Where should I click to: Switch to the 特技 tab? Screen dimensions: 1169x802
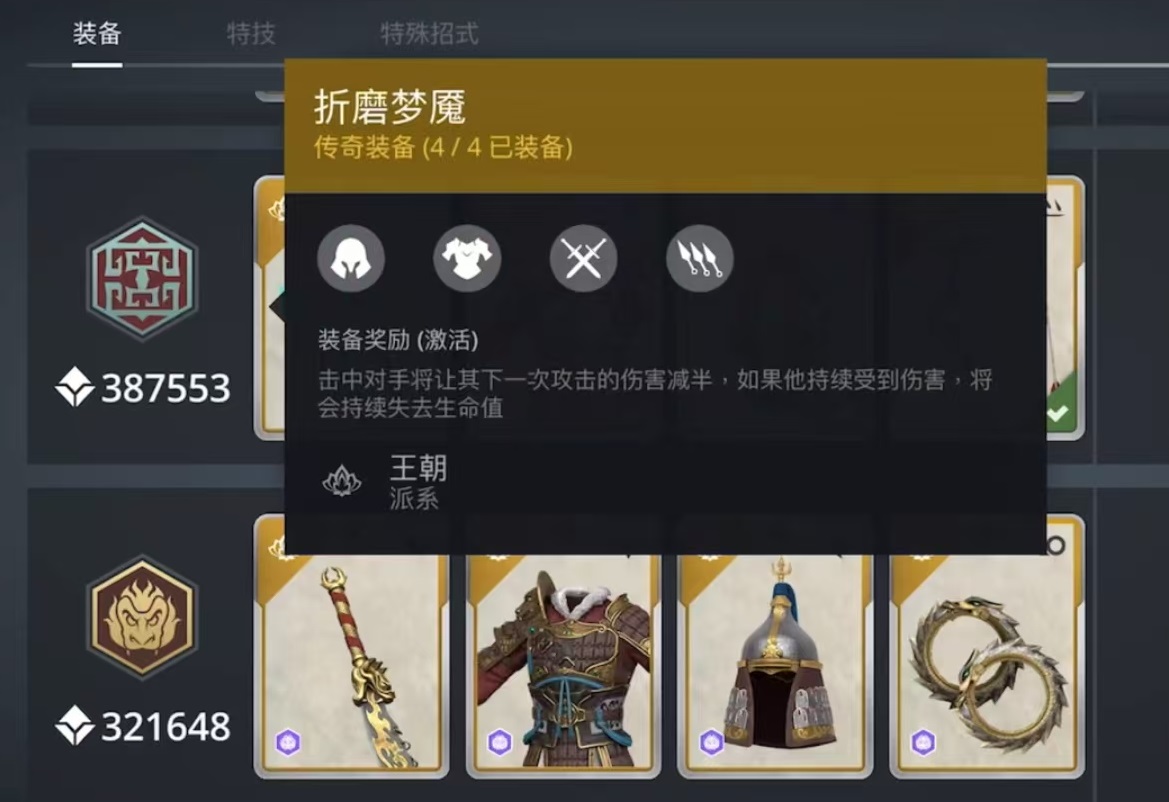(x=251, y=34)
